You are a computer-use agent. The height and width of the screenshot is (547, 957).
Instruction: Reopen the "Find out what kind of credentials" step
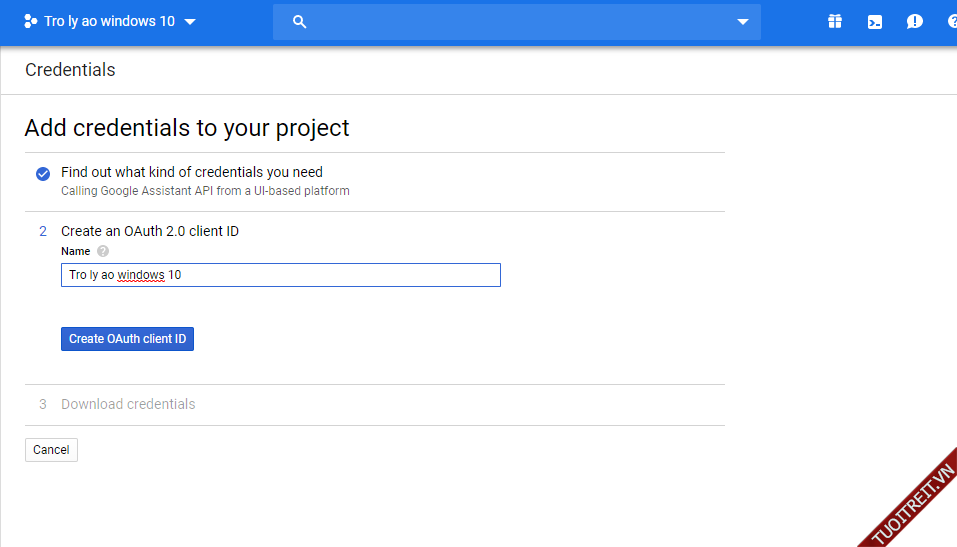tap(192, 172)
